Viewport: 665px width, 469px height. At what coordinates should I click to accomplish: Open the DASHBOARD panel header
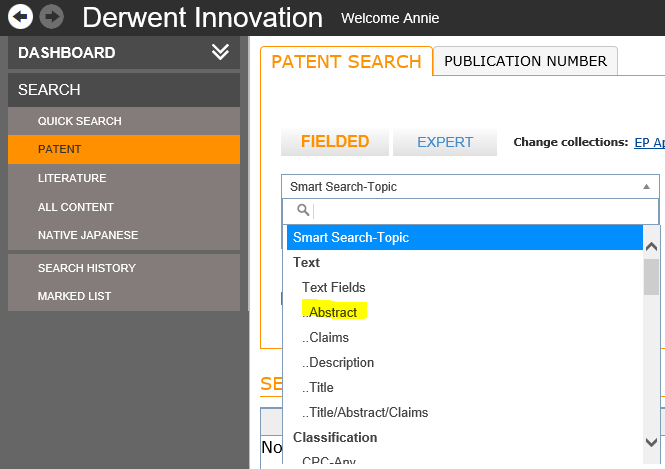tap(124, 53)
